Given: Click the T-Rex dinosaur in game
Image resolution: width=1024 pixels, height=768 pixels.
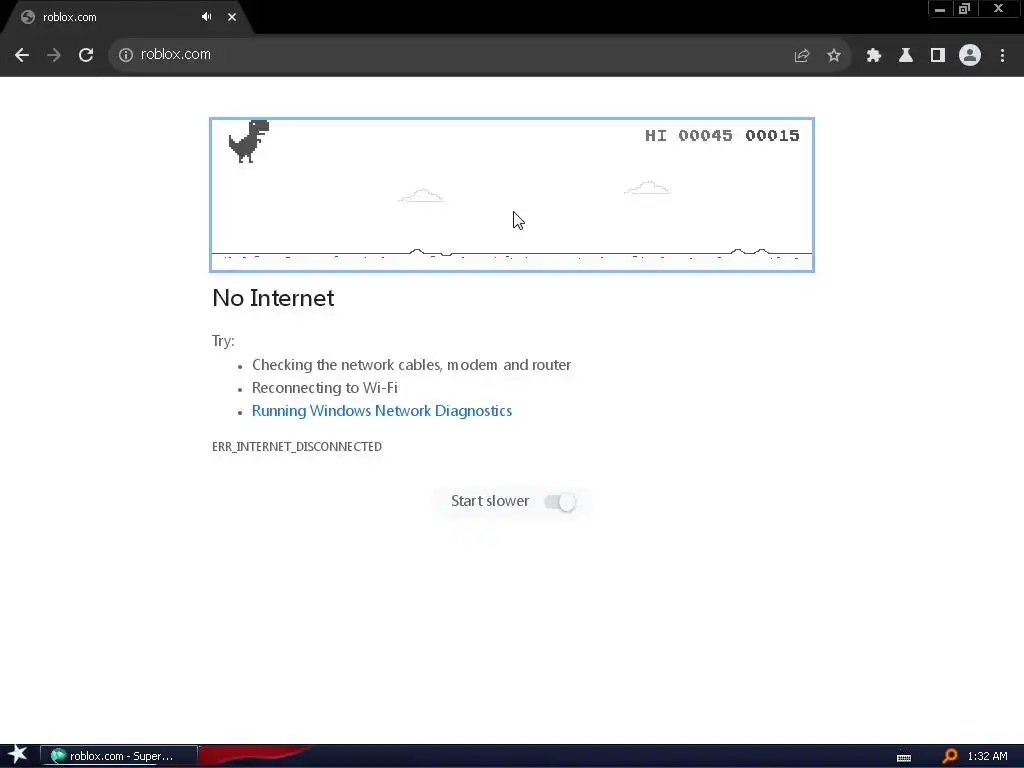Looking at the screenshot, I should pos(249,141).
